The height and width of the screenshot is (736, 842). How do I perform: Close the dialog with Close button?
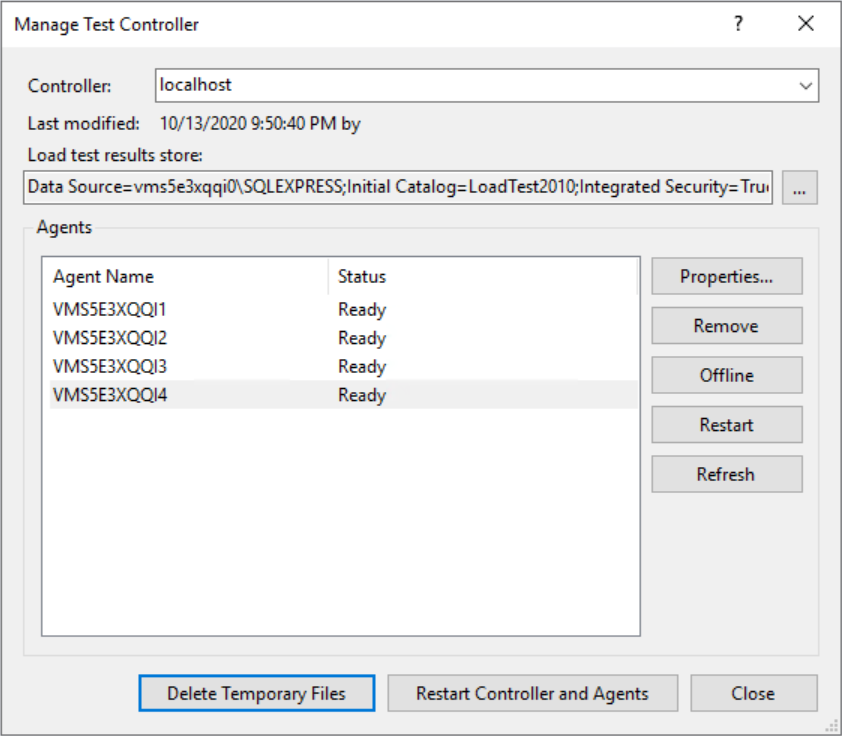click(x=754, y=693)
